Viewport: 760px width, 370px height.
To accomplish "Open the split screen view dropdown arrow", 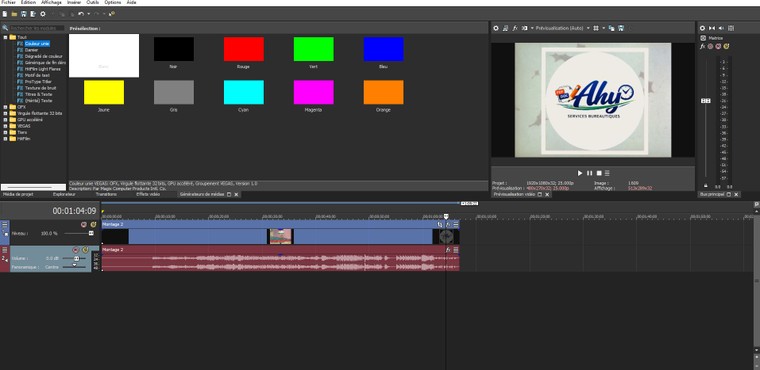I will point(532,28).
